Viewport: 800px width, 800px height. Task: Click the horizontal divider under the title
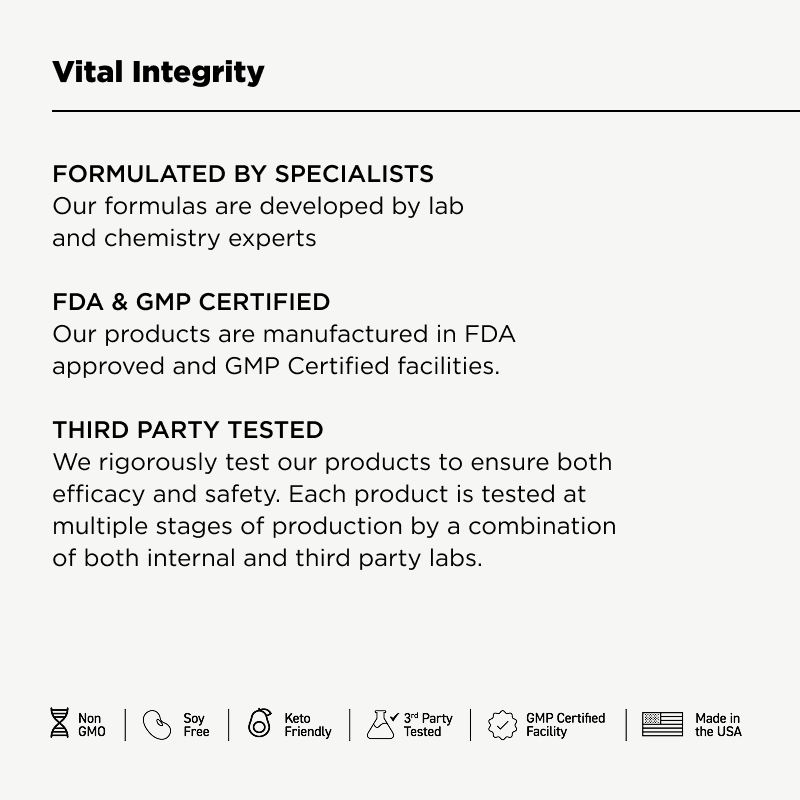tap(426, 110)
